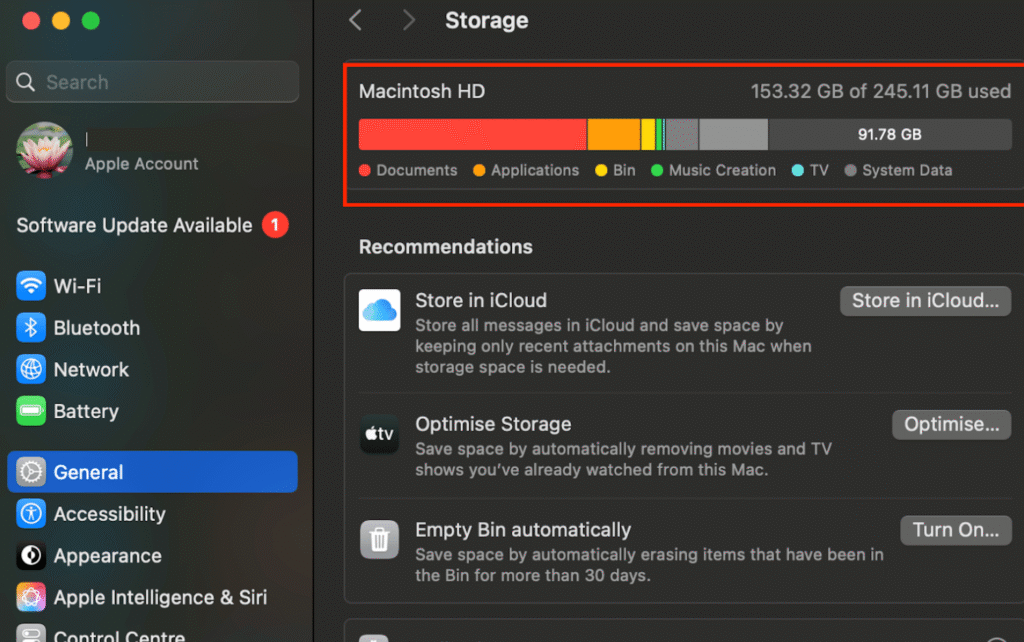Click the Music Creation legend dot
This screenshot has width=1024, height=642.
coord(657,170)
